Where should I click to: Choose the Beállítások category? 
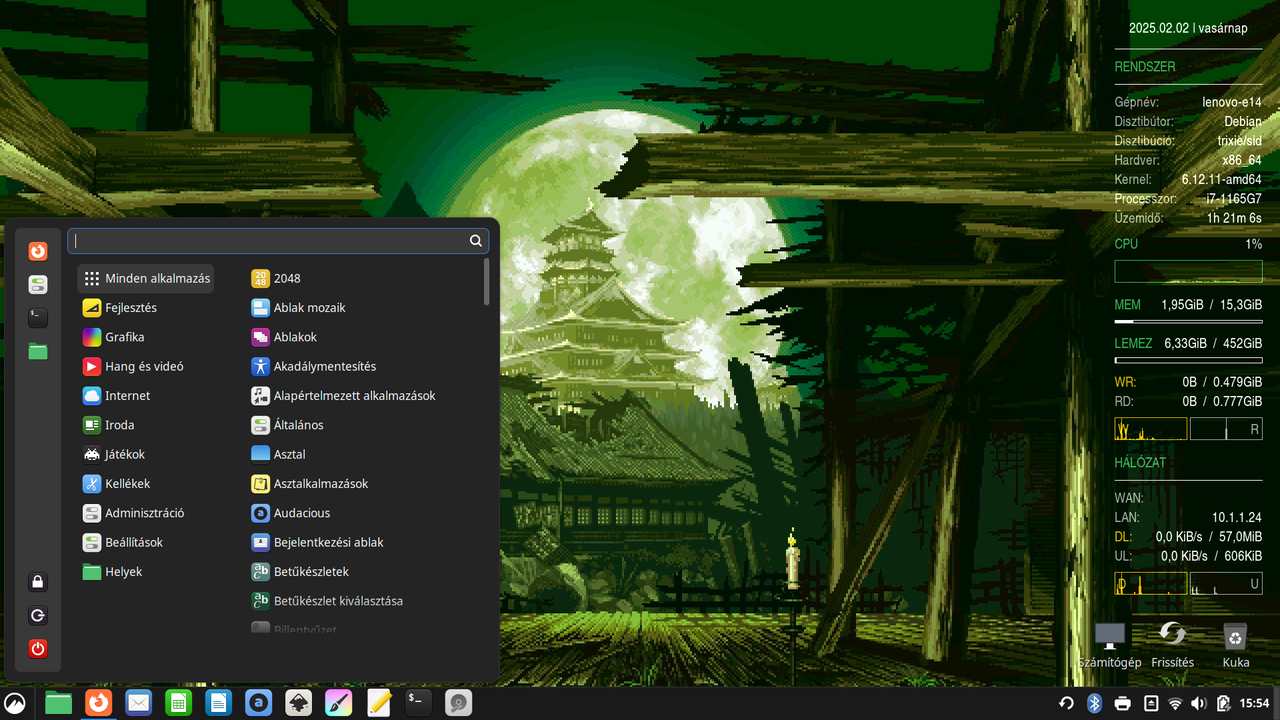pos(134,542)
